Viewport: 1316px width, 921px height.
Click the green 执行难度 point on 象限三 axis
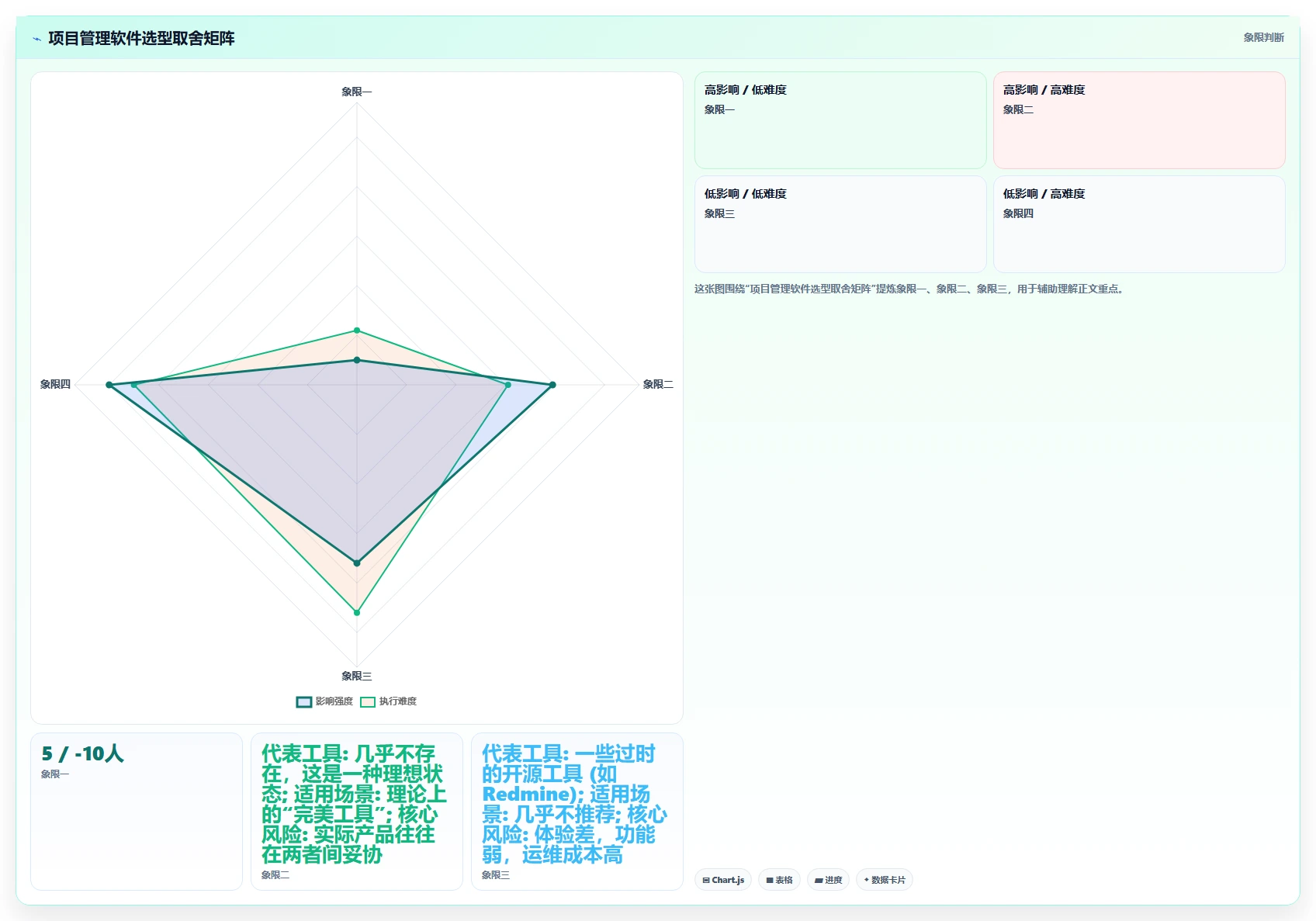tap(357, 612)
